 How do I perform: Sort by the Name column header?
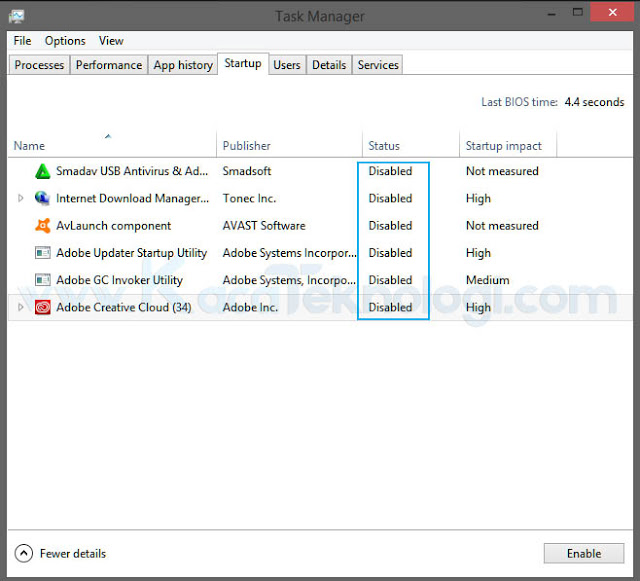pos(112,146)
